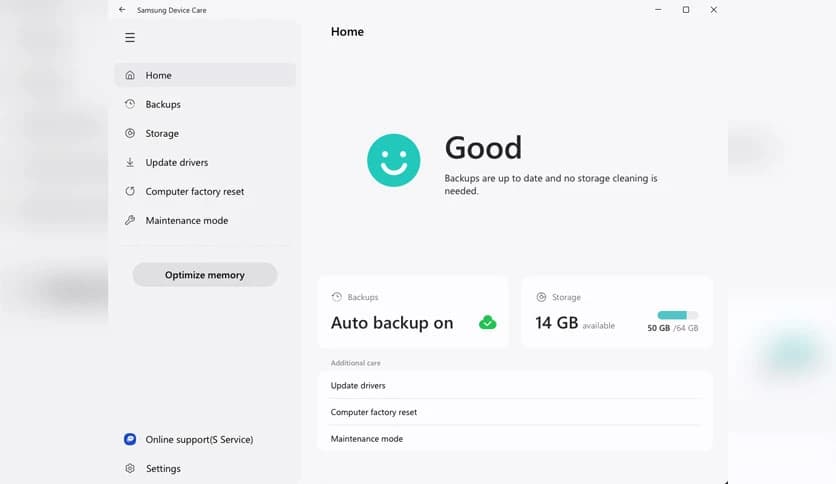836x484 pixels.
Task: Click the Backups clock icon in the sidebar
Action: point(130,104)
